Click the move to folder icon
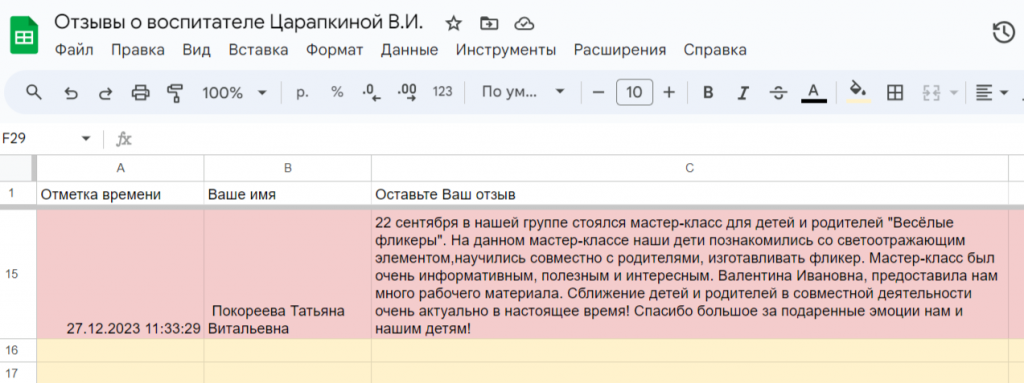This screenshot has width=1024, height=383. tap(488, 24)
